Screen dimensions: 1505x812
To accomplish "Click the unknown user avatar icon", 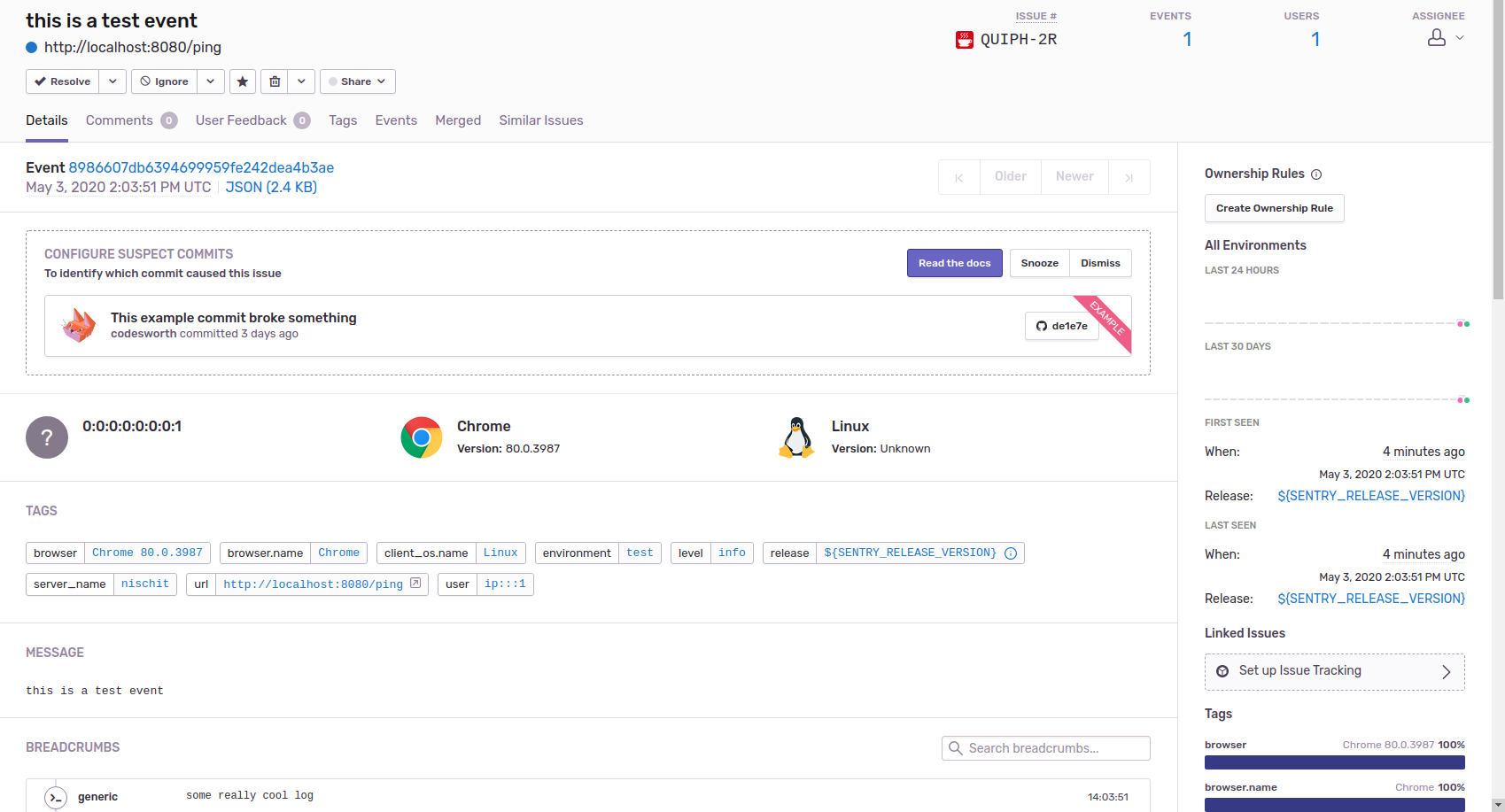I will click(47, 437).
